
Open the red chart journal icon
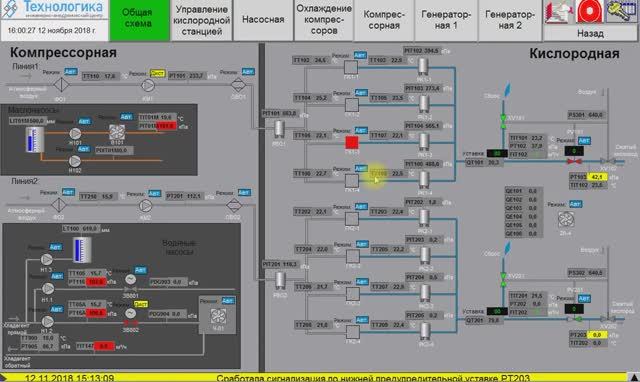[559, 12]
